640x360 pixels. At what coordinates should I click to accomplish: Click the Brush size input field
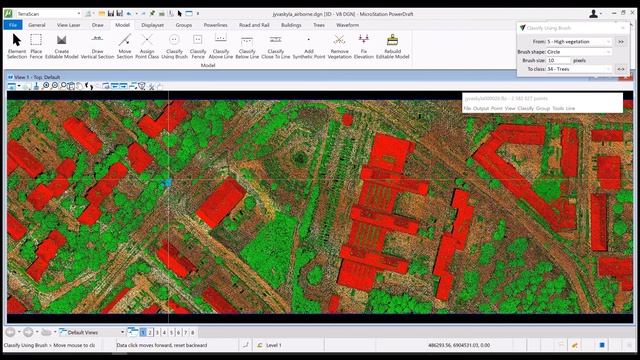click(x=558, y=60)
